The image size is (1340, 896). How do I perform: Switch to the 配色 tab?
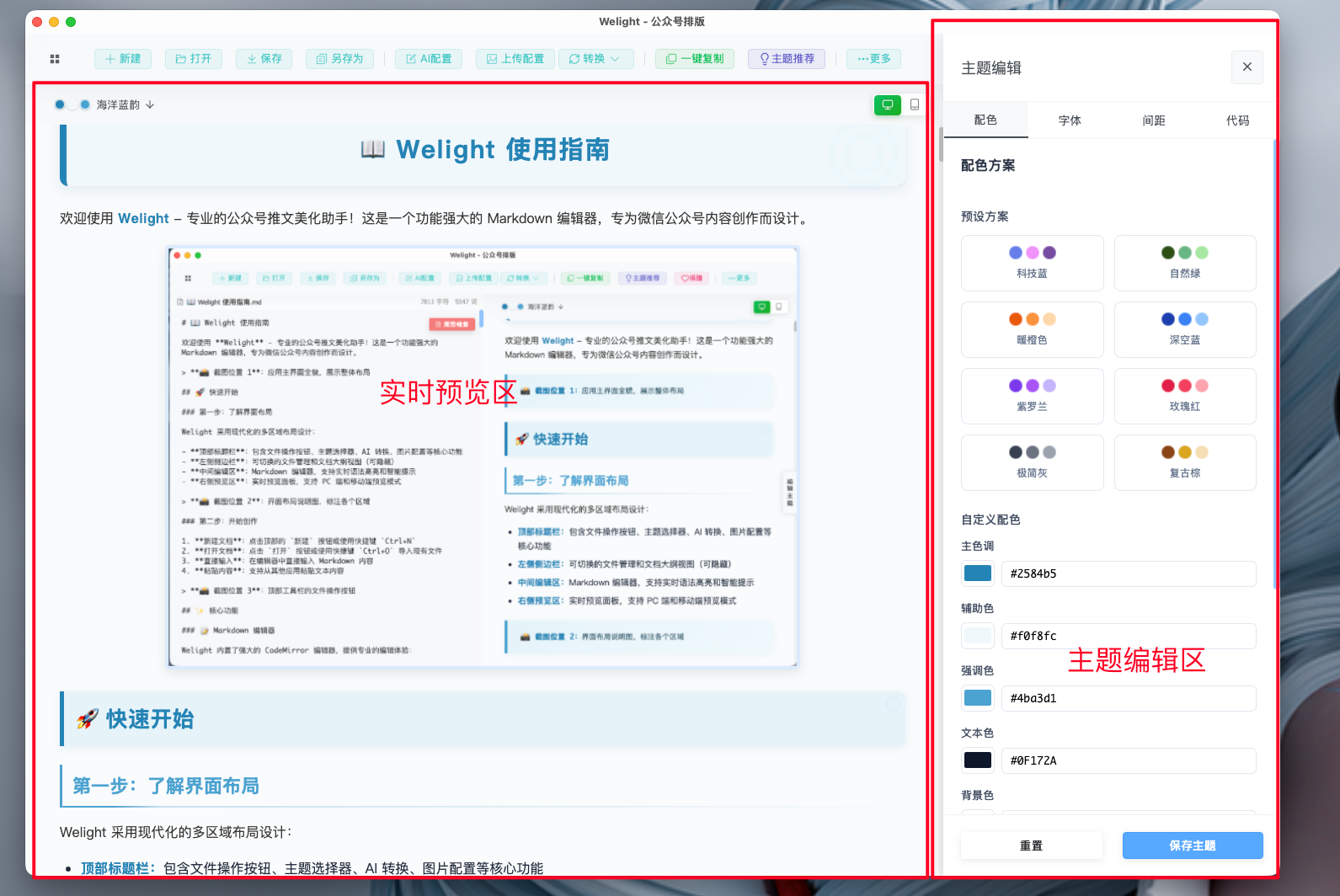[985, 120]
